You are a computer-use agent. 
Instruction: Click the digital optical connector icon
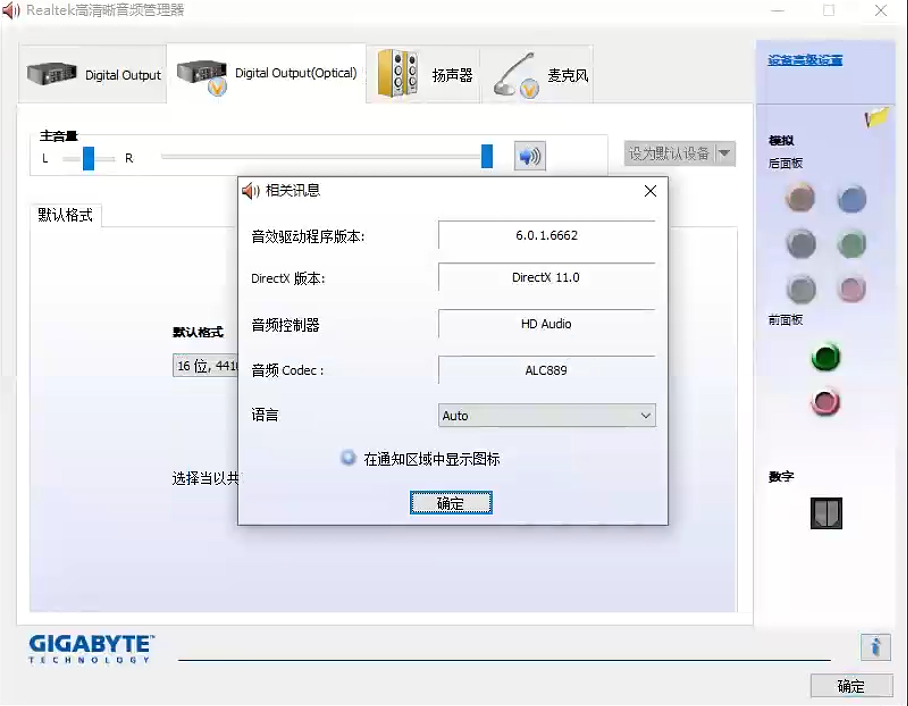(x=826, y=513)
